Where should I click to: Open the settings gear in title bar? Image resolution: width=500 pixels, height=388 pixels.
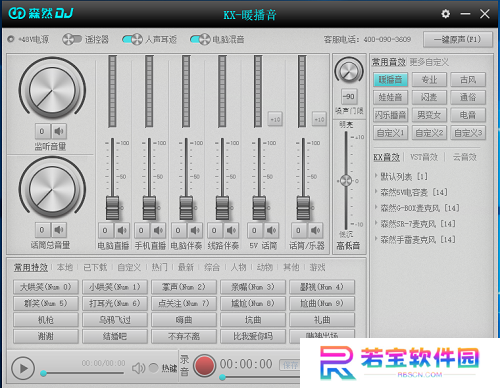445,14
